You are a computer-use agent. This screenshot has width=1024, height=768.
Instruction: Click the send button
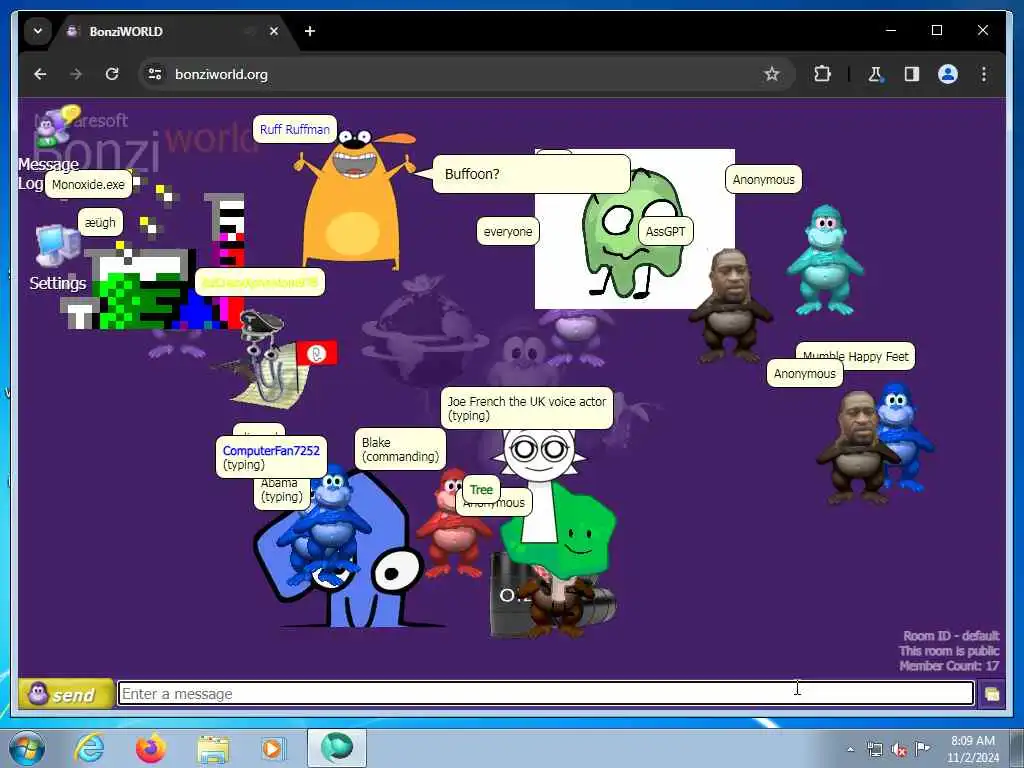[65, 694]
